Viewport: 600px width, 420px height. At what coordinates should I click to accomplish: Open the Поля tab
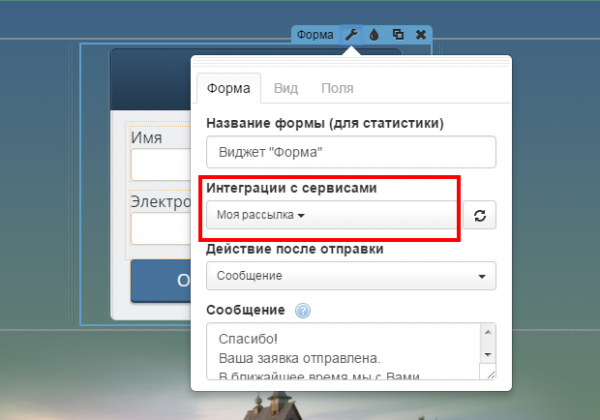point(337,88)
